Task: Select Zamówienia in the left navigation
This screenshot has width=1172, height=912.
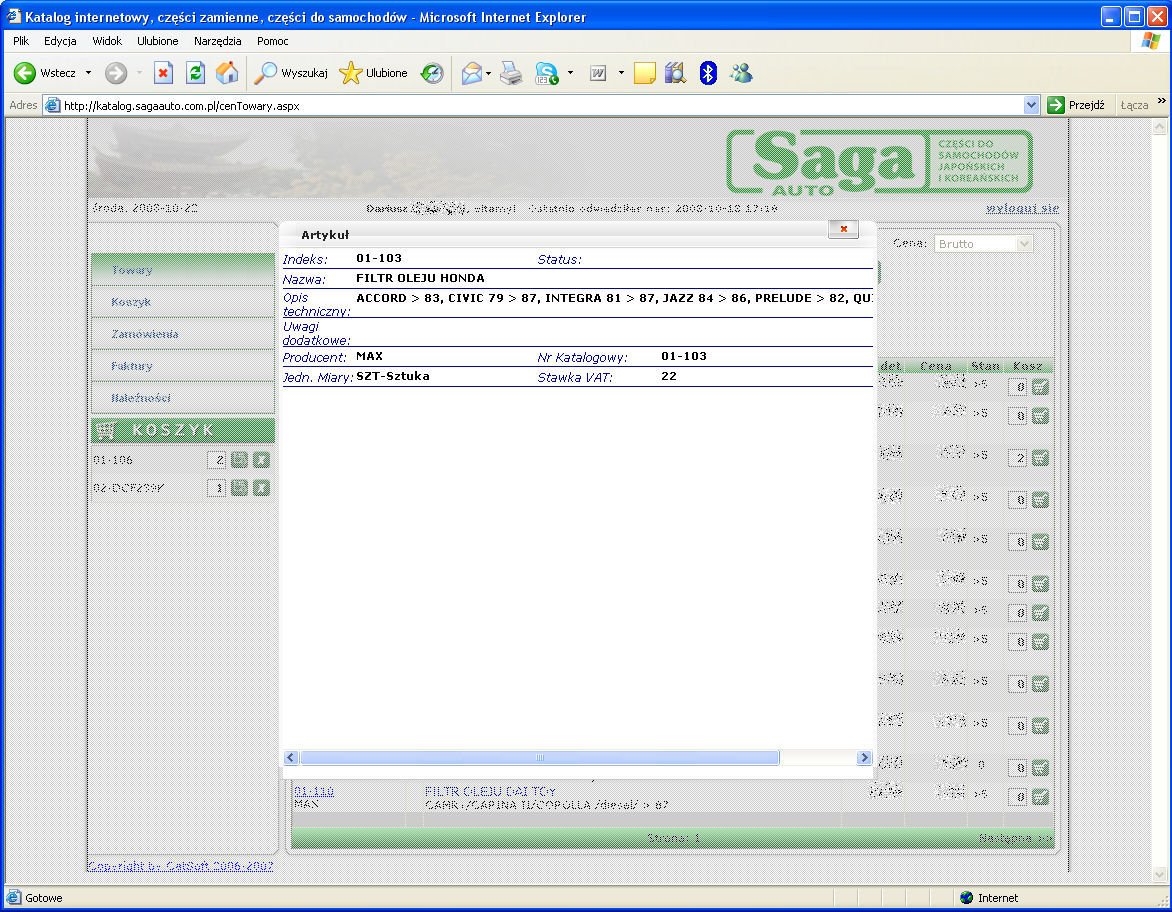Action: tap(183, 334)
